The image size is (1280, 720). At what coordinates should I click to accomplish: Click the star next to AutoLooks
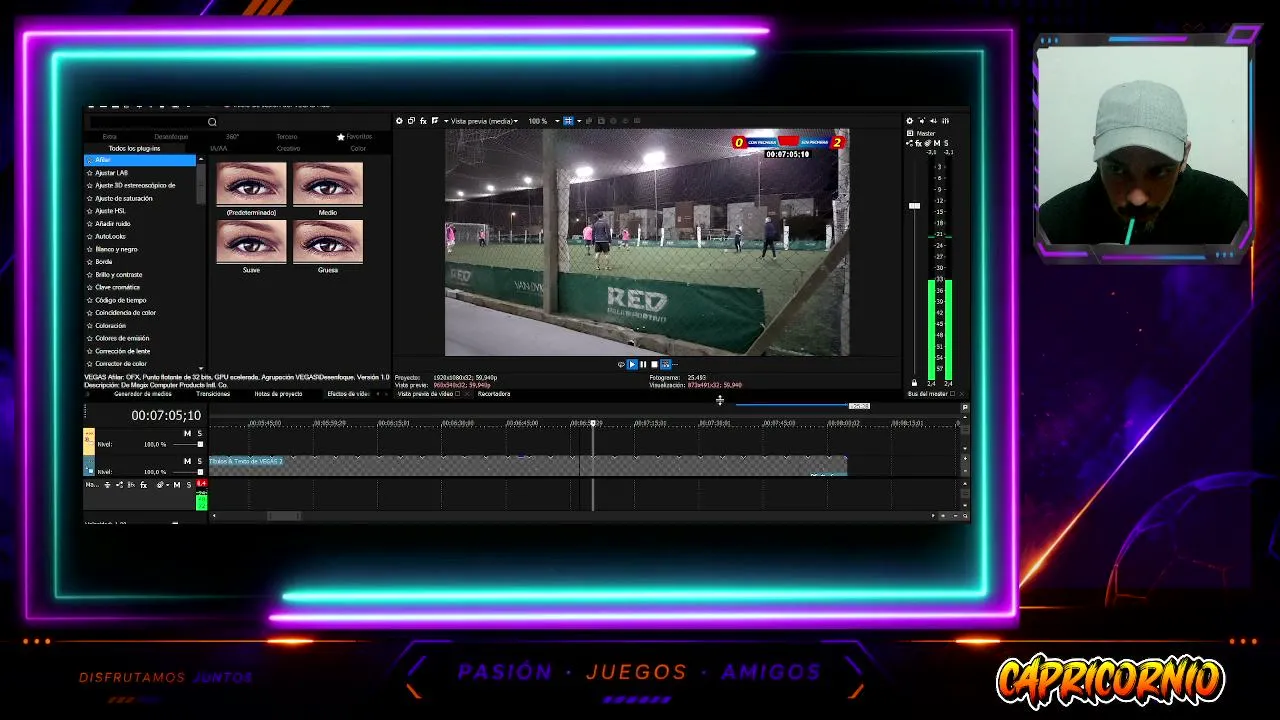90,236
